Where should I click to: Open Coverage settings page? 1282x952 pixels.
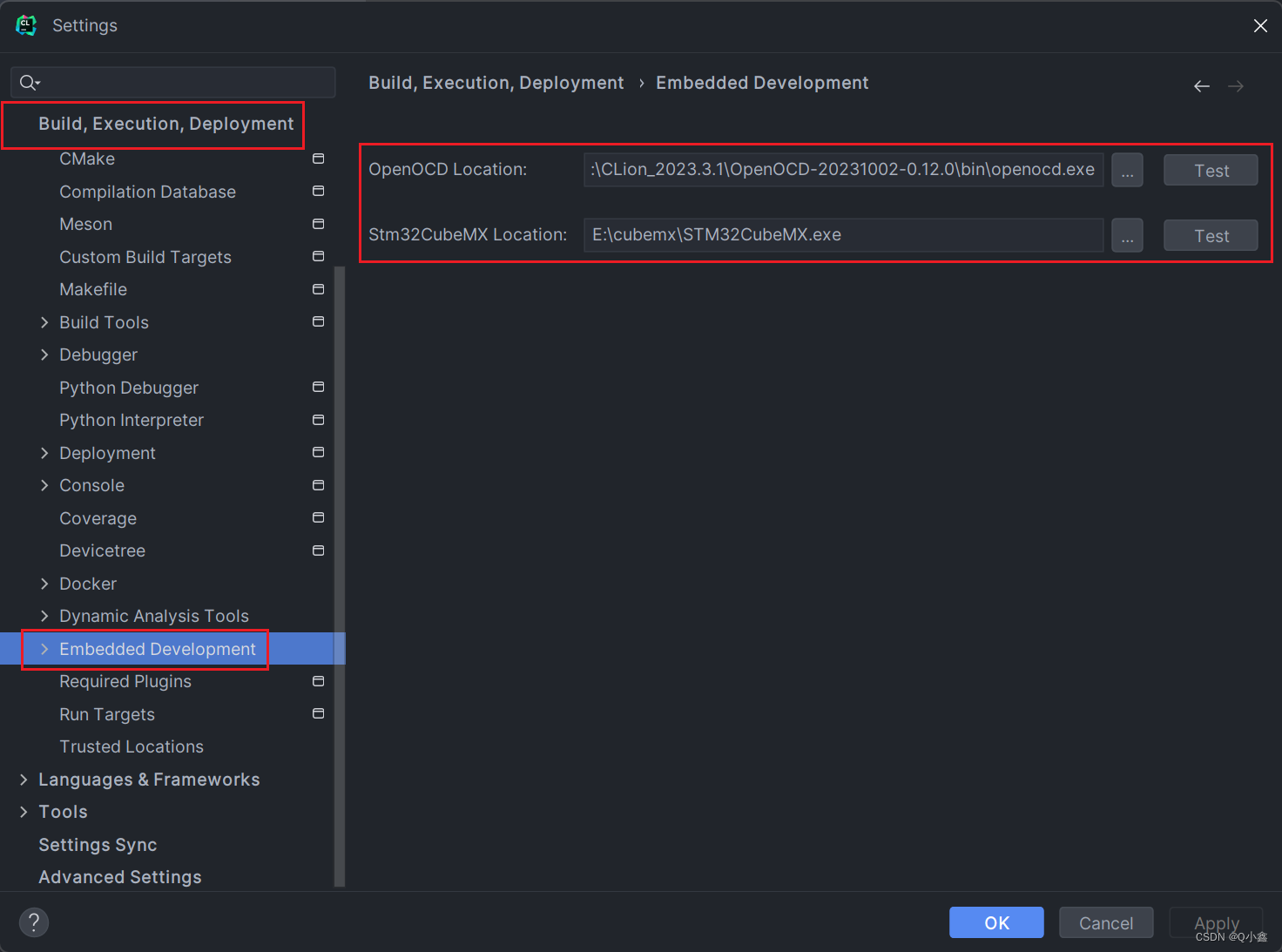coord(98,518)
